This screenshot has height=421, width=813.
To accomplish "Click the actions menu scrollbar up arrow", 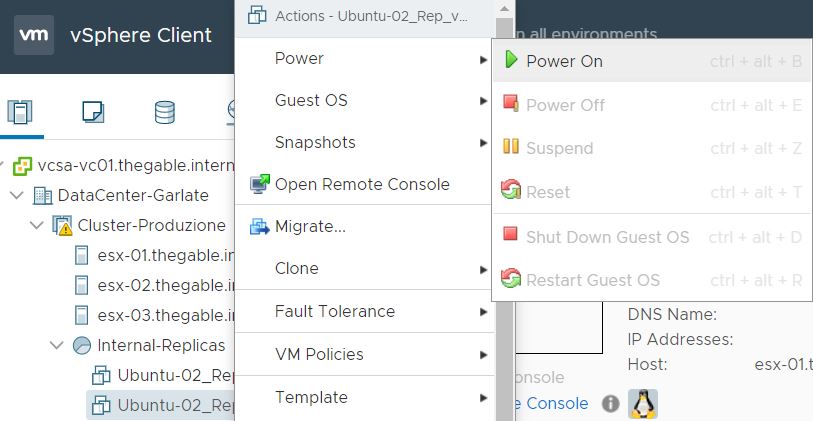I will (x=504, y=9).
